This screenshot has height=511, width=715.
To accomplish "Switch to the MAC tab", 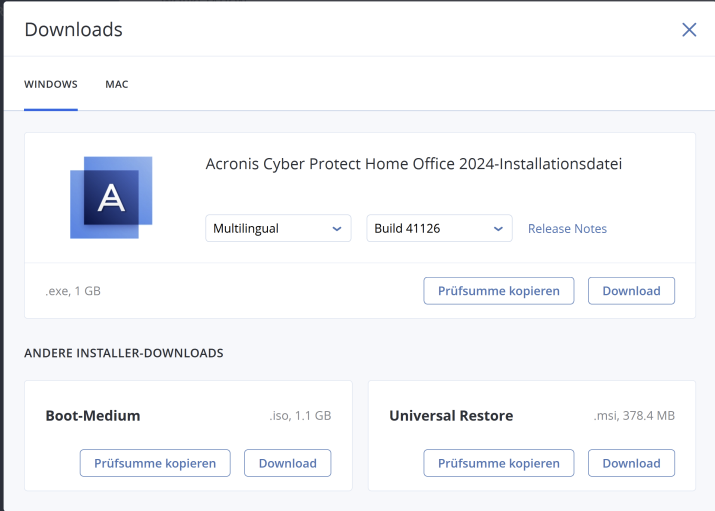I will [117, 84].
